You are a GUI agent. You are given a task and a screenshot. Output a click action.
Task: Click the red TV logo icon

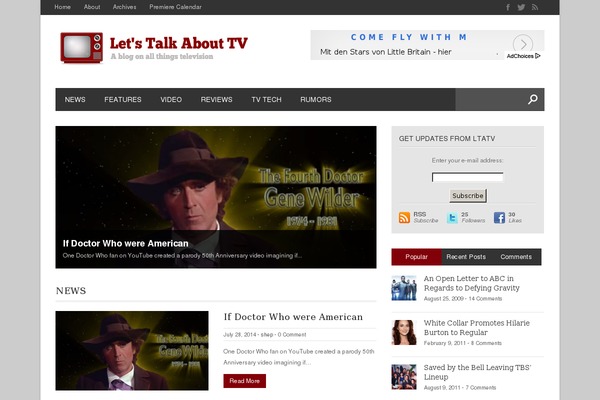pos(82,47)
